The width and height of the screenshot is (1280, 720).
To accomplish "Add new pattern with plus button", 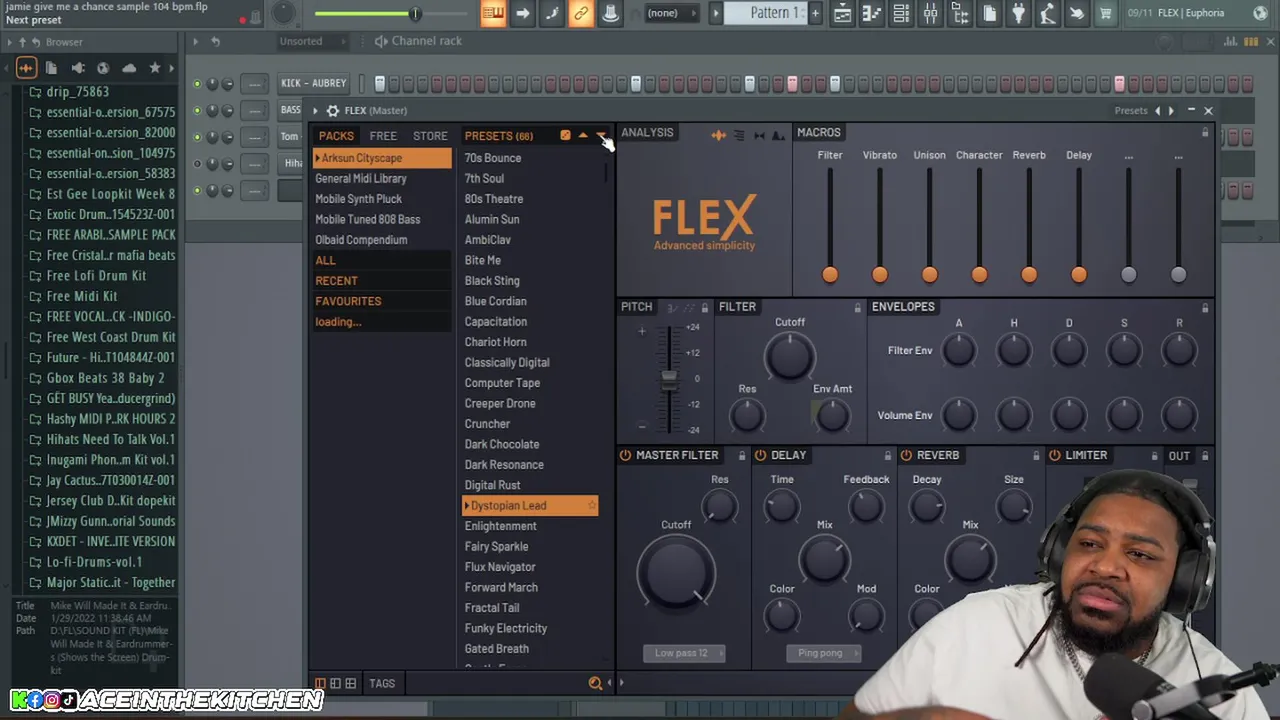I will coord(815,13).
